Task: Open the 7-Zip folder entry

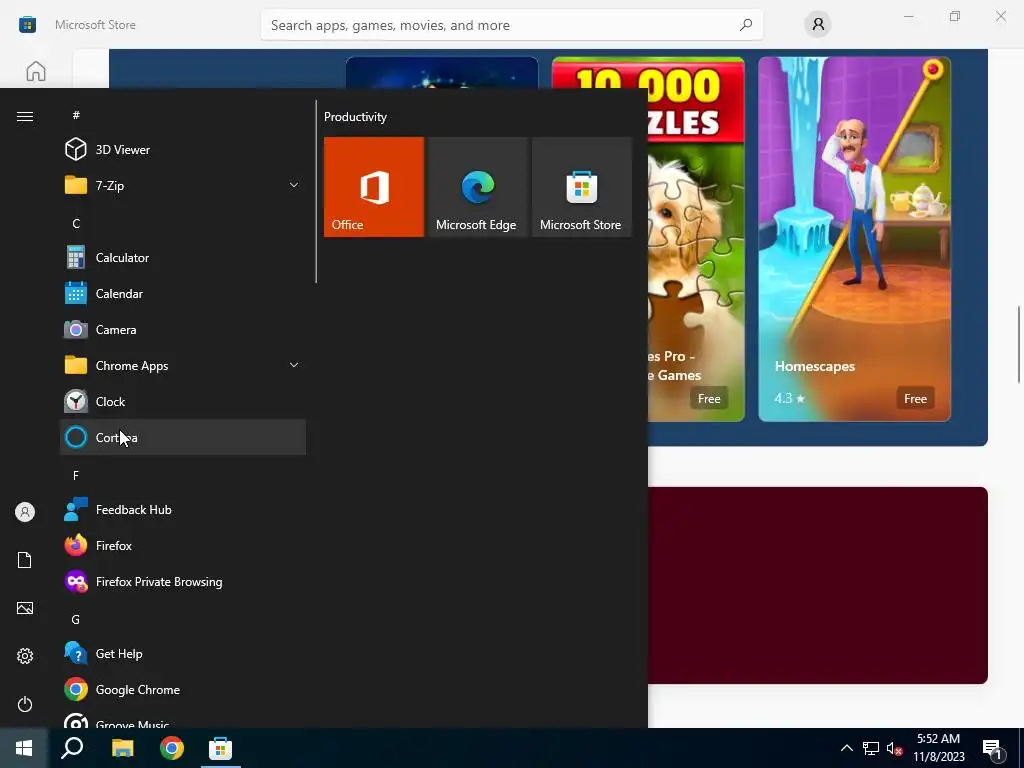Action: pos(183,185)
